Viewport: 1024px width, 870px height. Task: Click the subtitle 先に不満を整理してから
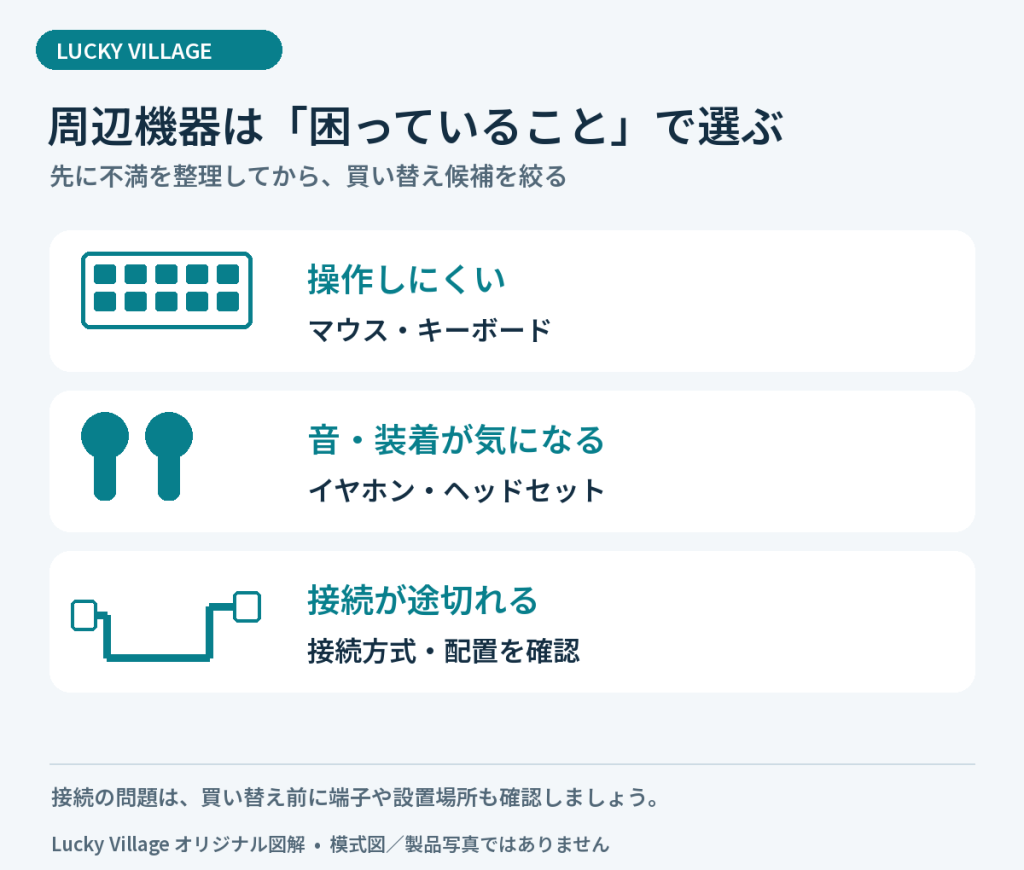(308, 176)
